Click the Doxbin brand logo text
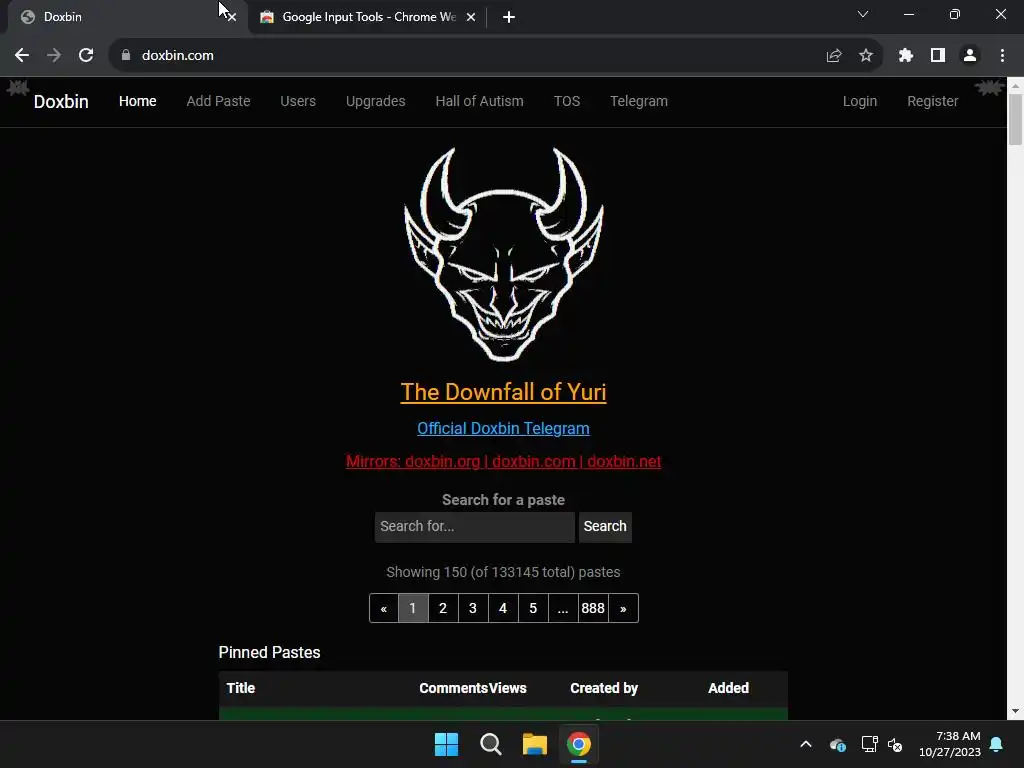The width and height of the screenshot is (1024, 768). [61, 102]
